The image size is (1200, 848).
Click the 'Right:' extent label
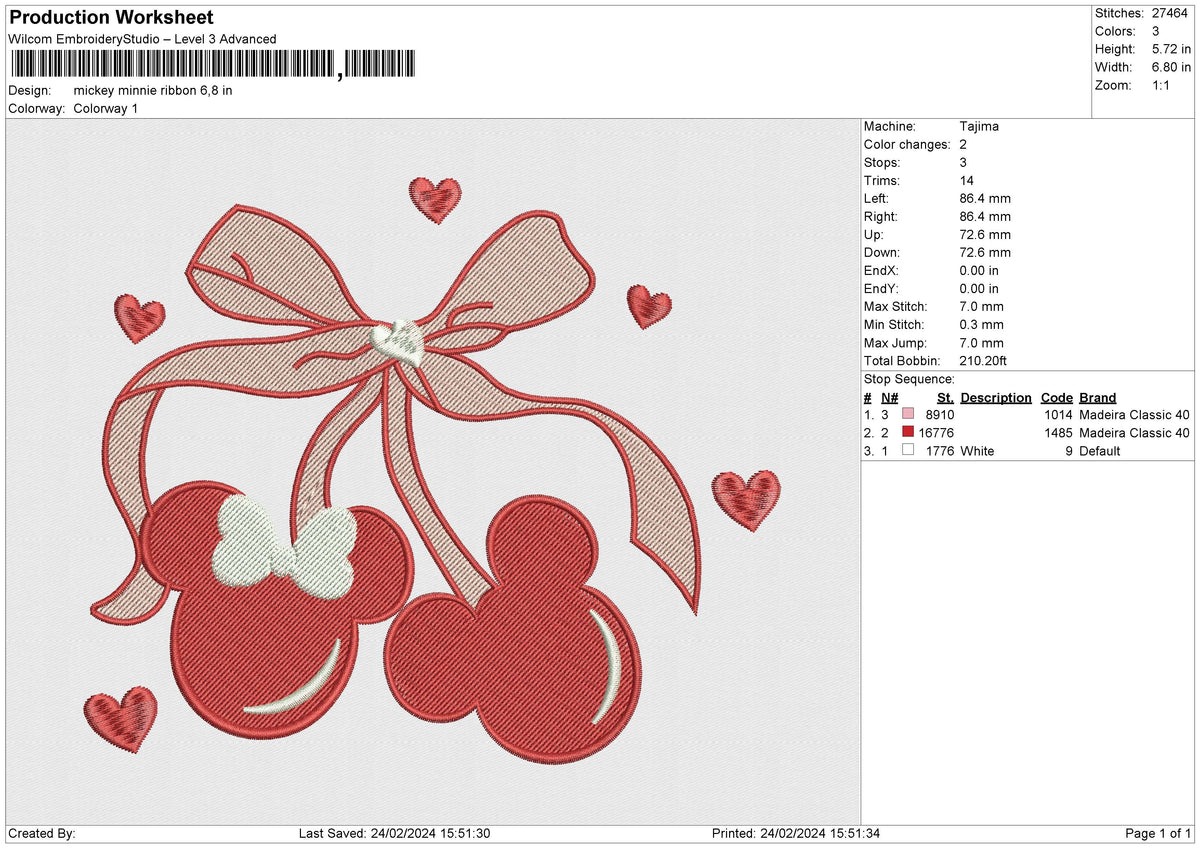[881, 217]
